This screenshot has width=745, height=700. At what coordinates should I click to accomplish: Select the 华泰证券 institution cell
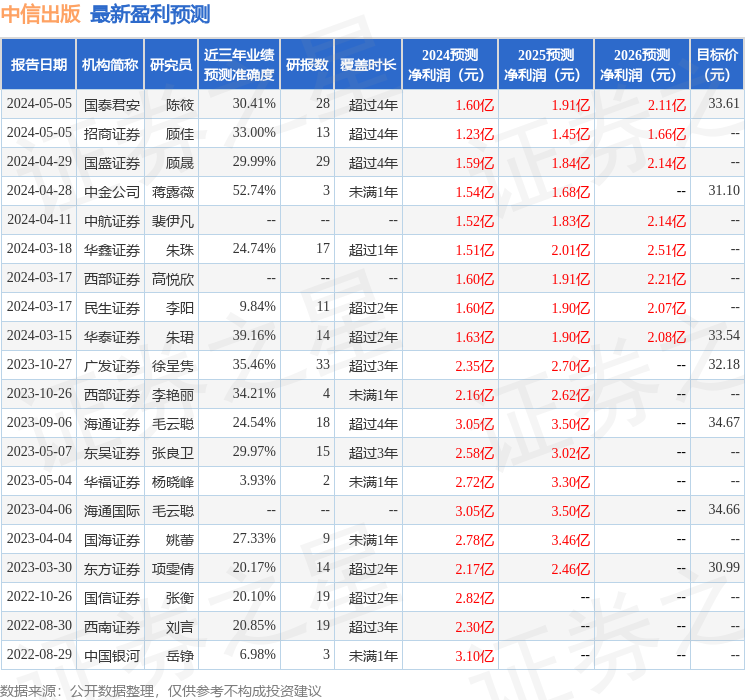[x=112, y=336]
